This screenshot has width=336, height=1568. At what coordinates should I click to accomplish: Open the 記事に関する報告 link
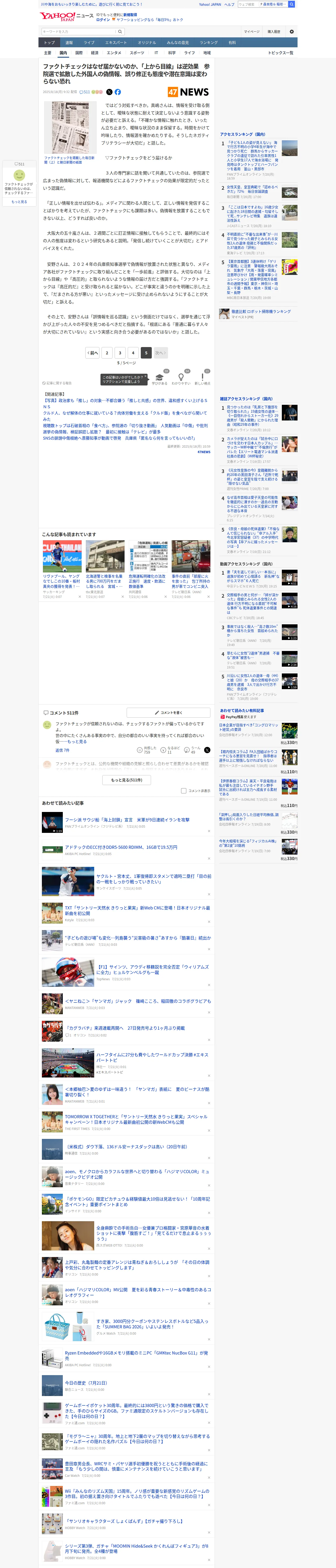(x=57, y=383)
